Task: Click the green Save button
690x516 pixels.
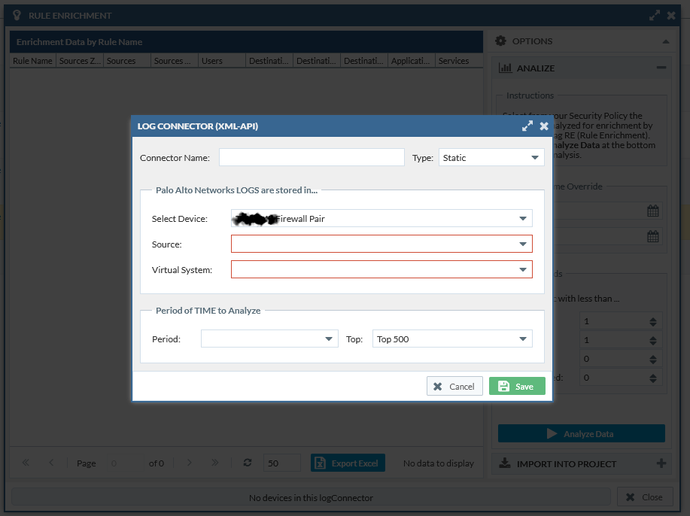Action: tap(516, 386)
